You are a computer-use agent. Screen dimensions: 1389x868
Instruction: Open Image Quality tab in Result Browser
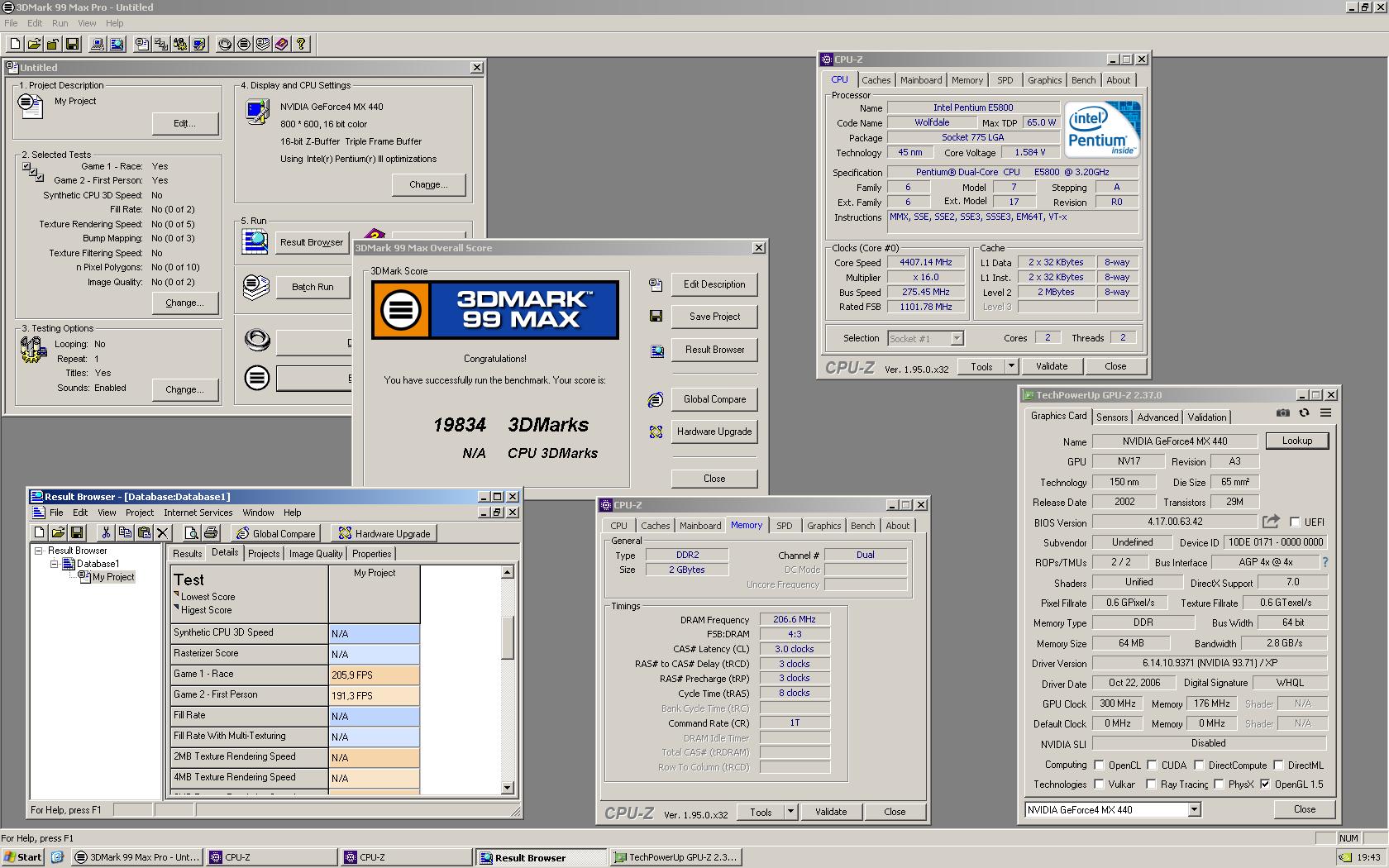pyautogui.click(x=316, y=554)
